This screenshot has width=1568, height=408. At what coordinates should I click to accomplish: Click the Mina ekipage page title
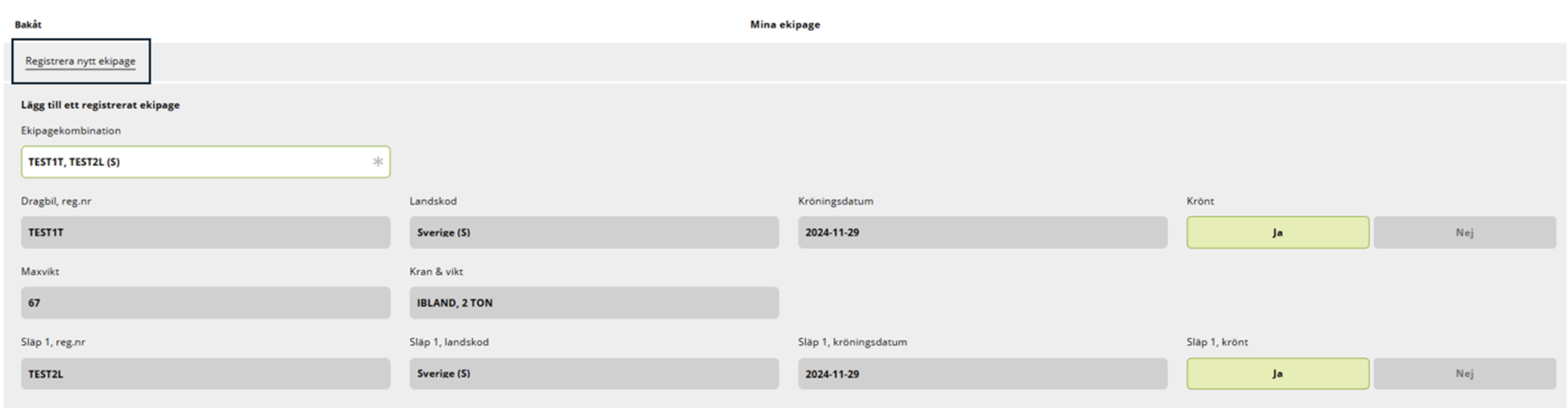coord(785,24)
